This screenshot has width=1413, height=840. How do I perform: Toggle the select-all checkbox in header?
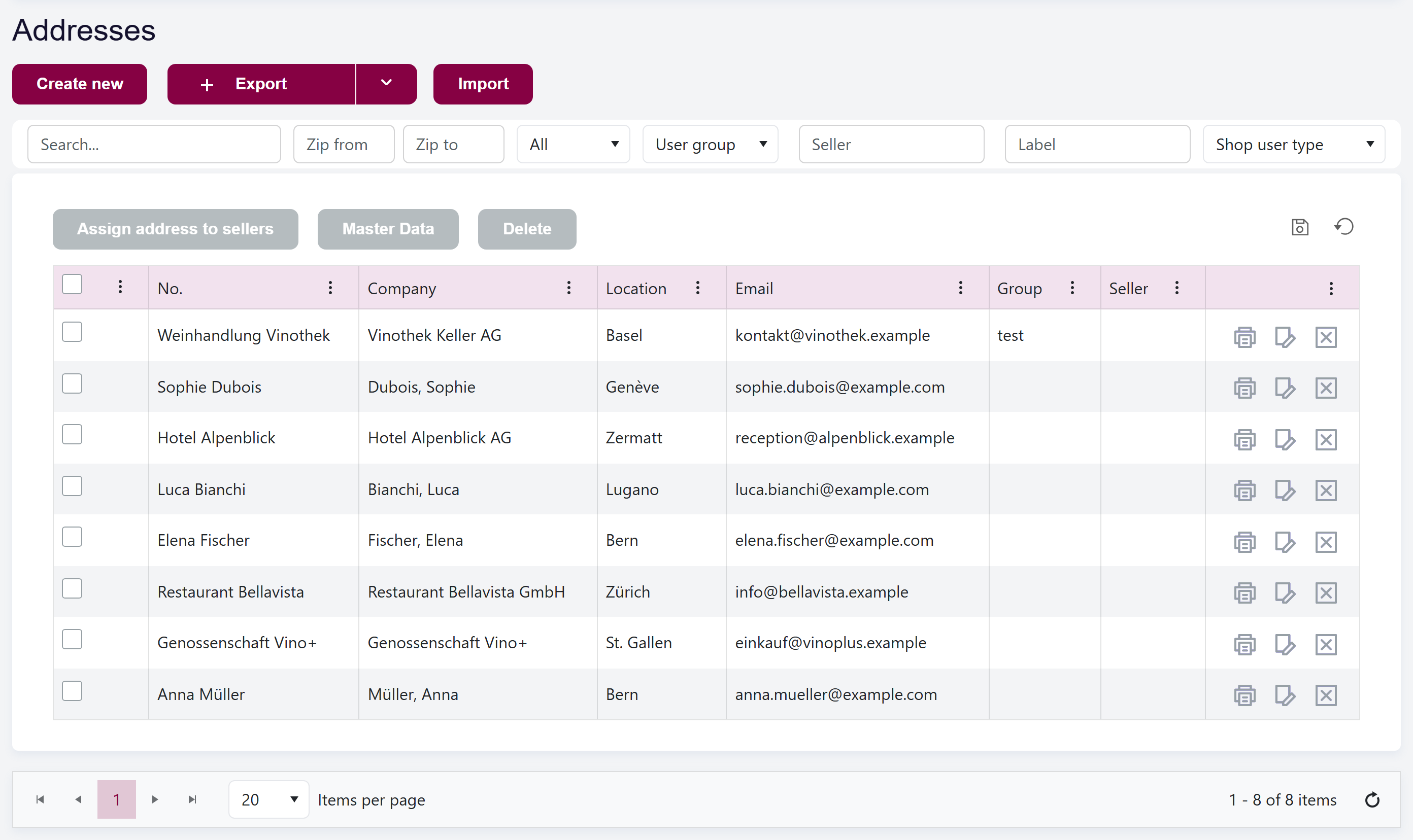pyautogui.click(x=72, y=284)
